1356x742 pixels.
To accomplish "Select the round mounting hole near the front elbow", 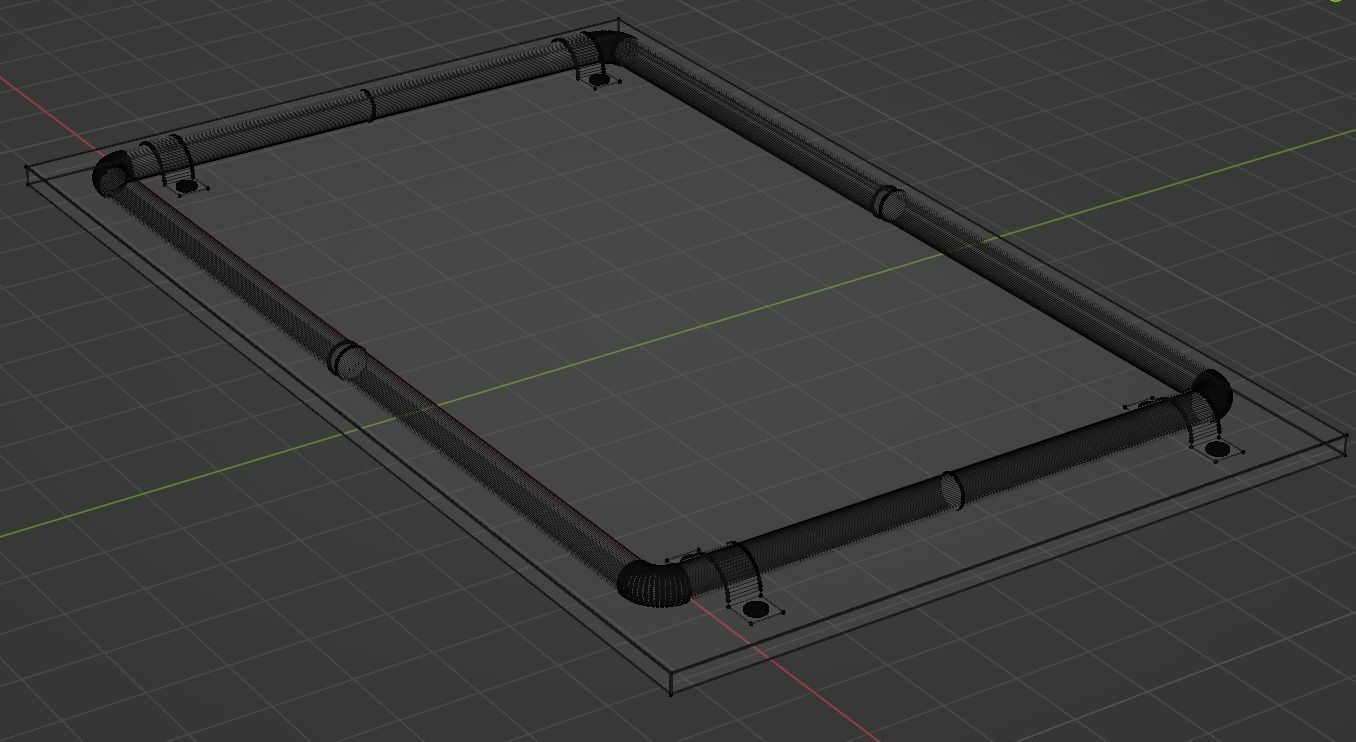I will 757,608.
